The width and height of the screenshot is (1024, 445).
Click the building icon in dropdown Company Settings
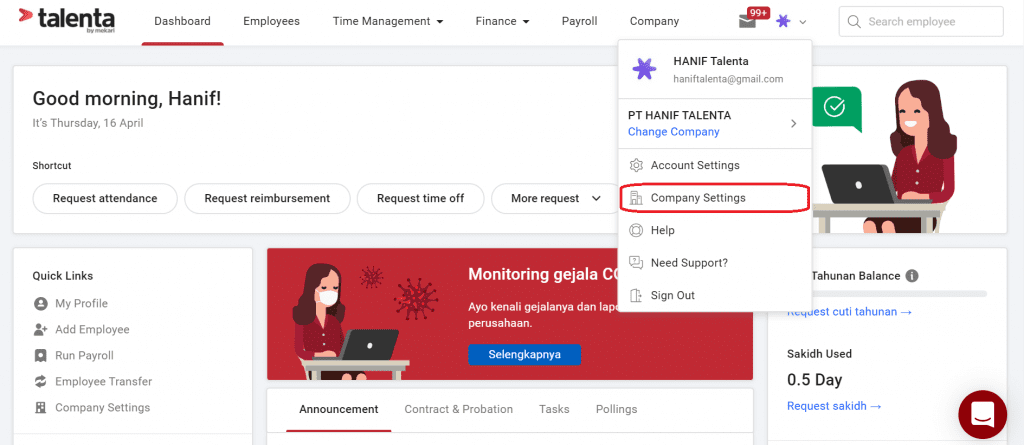pos(635,198)
